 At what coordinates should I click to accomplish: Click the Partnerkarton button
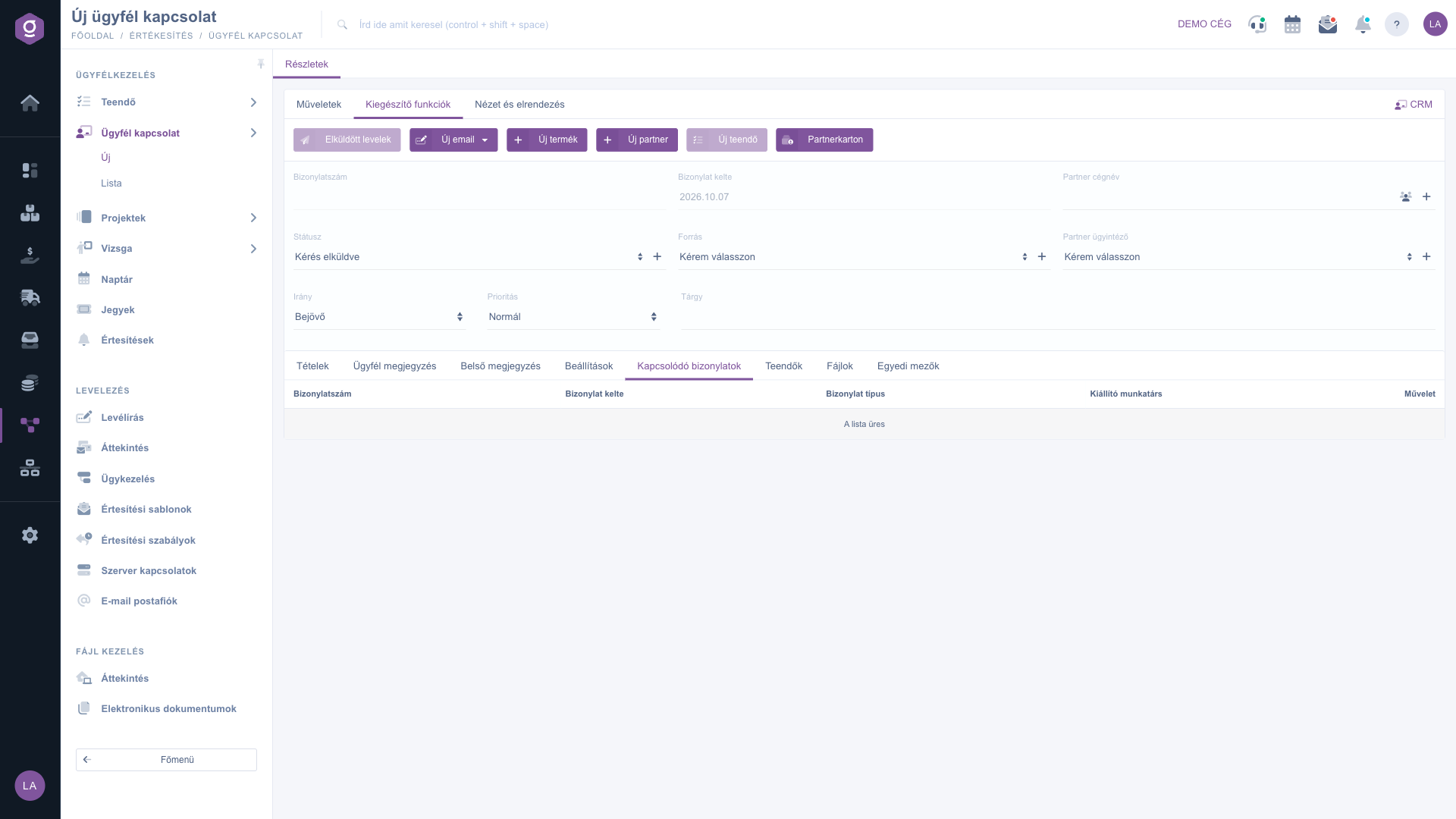coord(824,140)
